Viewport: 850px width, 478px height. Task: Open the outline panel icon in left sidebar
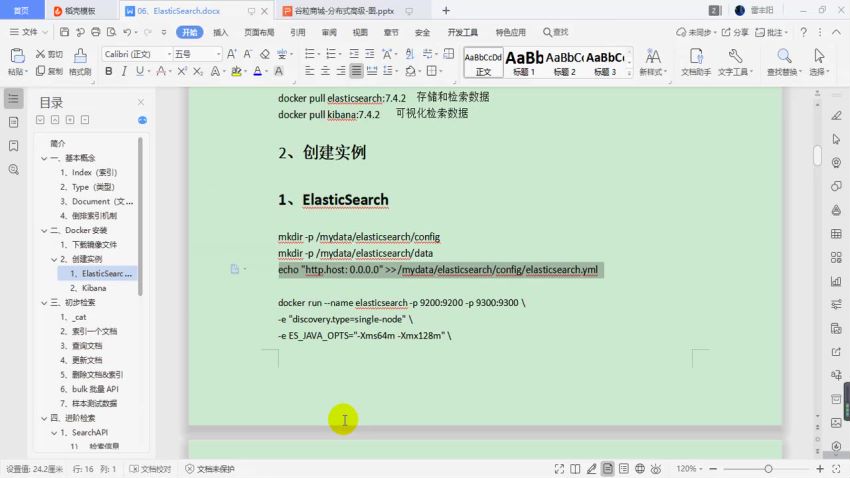pos(14,99)
